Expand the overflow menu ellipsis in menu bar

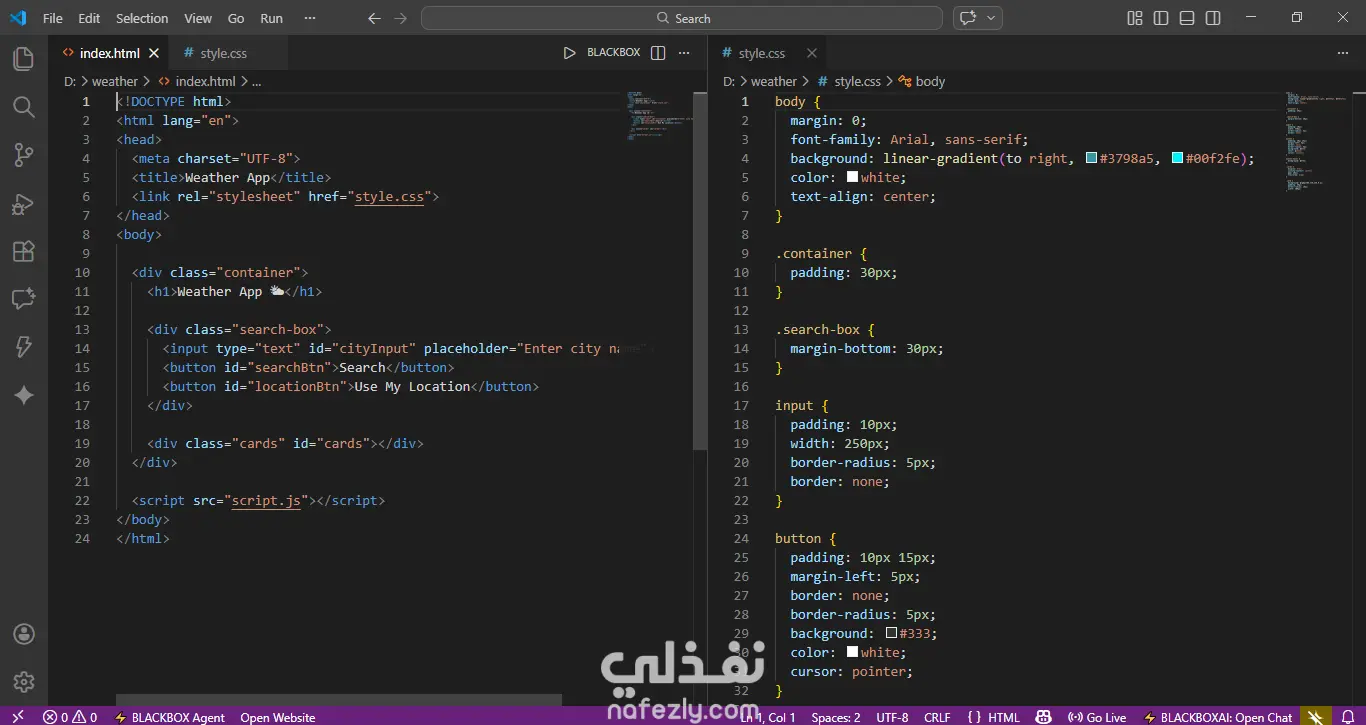310,18
